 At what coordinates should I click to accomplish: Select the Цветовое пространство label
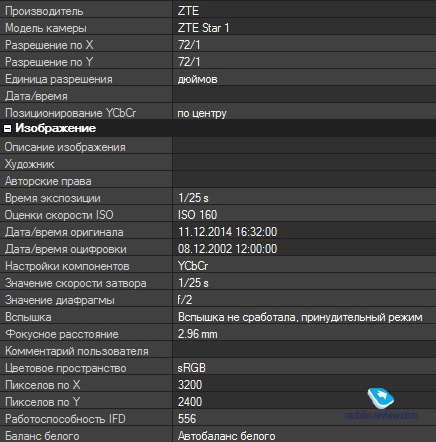[66, 368]
